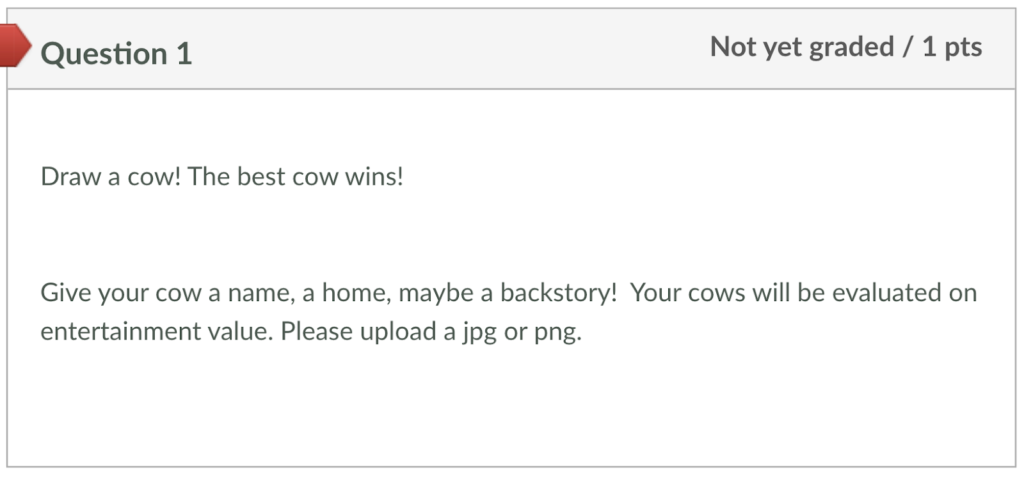Viewport: 1024px width, 479px height.
Task: Click the "Draw a cow!" sentence
Action: pyautogui.click(x=110, y=178)
